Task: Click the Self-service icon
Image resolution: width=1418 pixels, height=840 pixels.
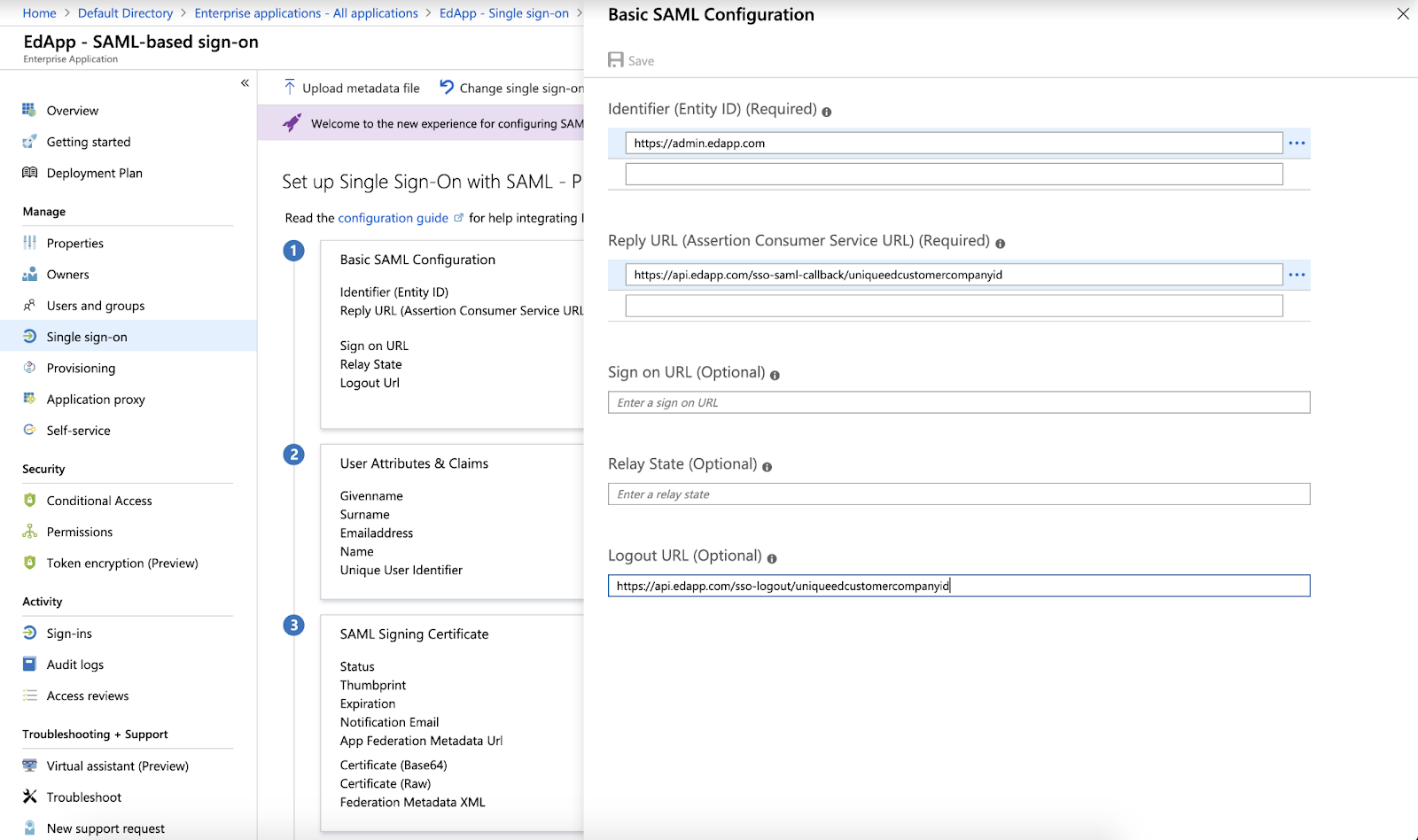Action: click(x=29, y=430)
